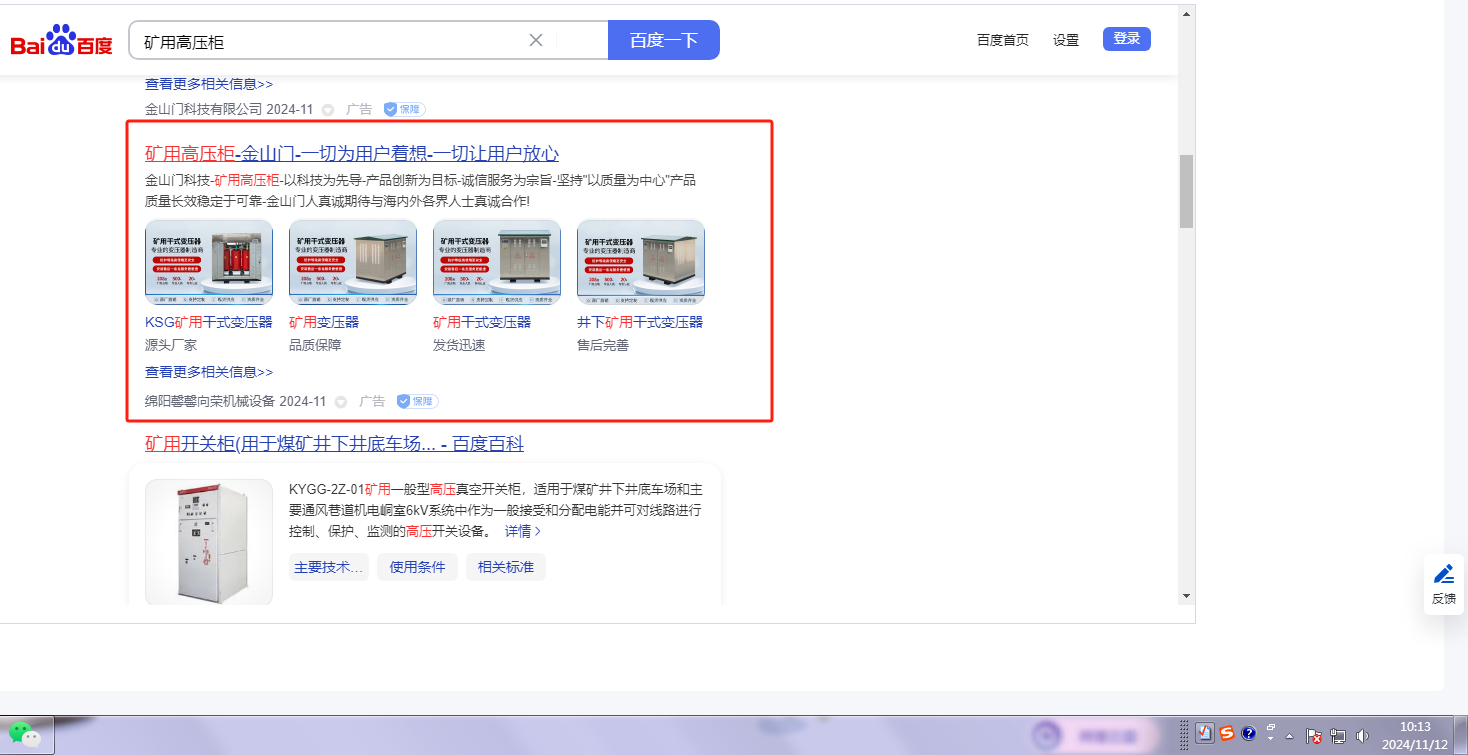Click the scrollbar up arrow
This screenshot has height=755, width=1468.
(x=1187, y=14)
